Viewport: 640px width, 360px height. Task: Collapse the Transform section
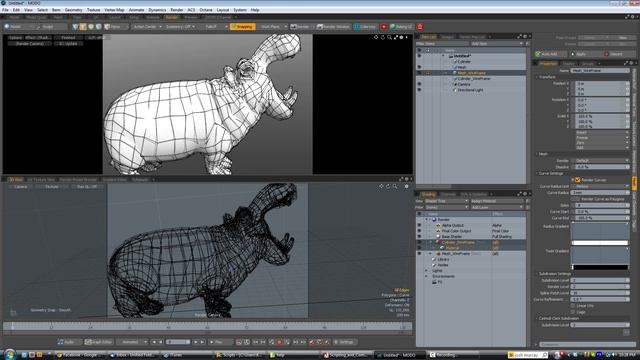click(537, 77)
